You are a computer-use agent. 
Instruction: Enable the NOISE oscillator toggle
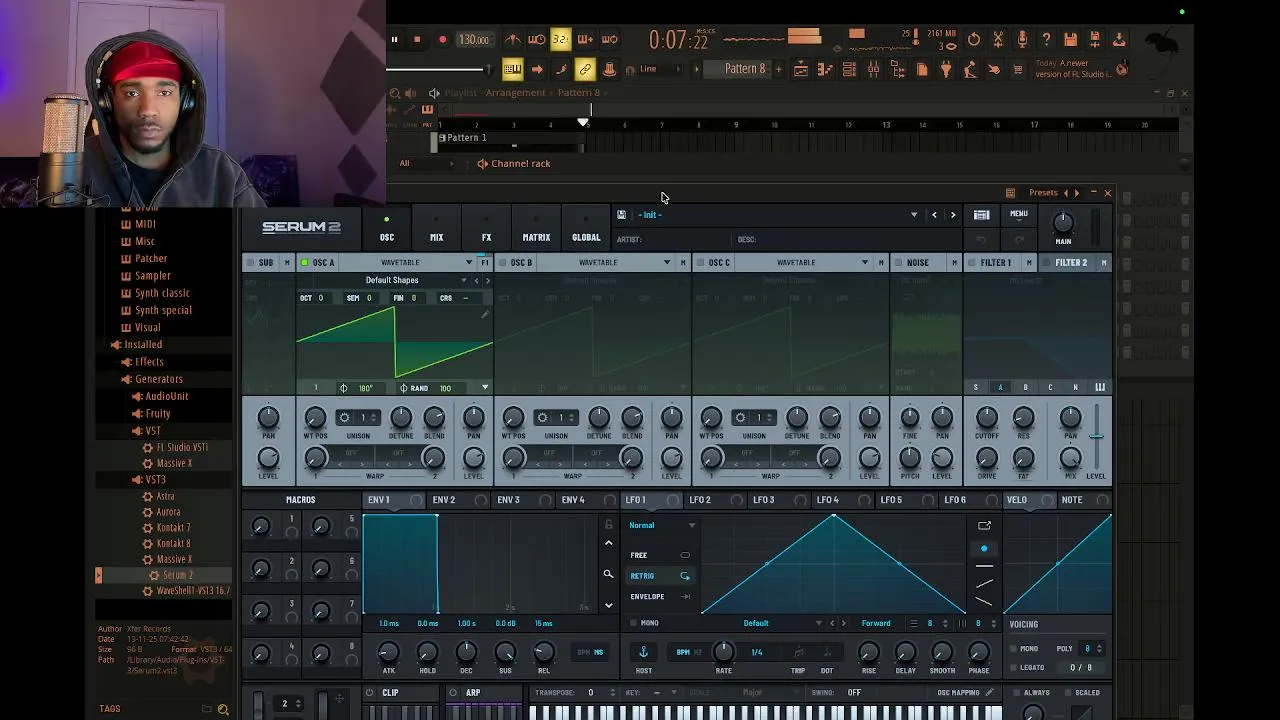tap(899, 263)
